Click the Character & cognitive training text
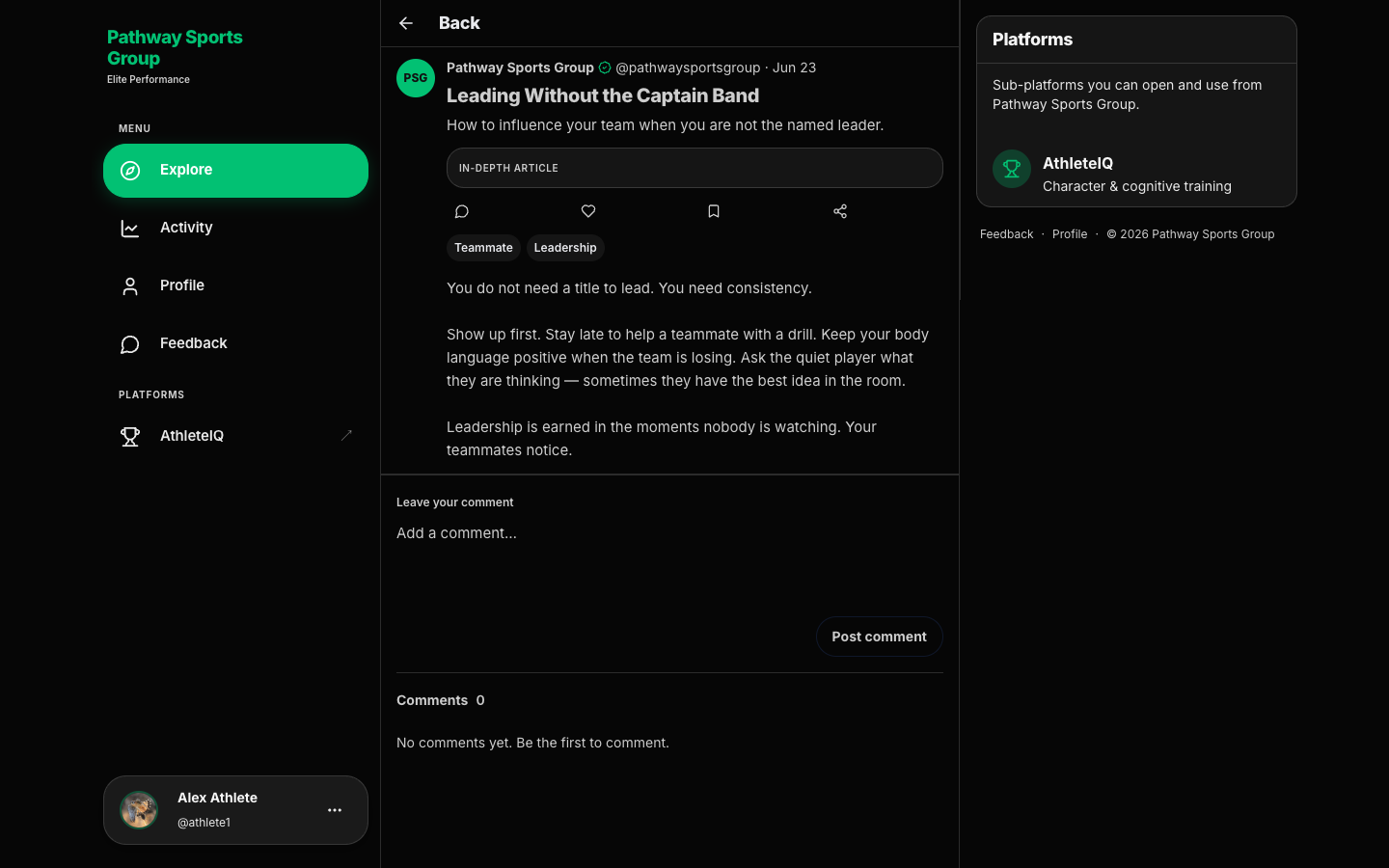 1137,186
